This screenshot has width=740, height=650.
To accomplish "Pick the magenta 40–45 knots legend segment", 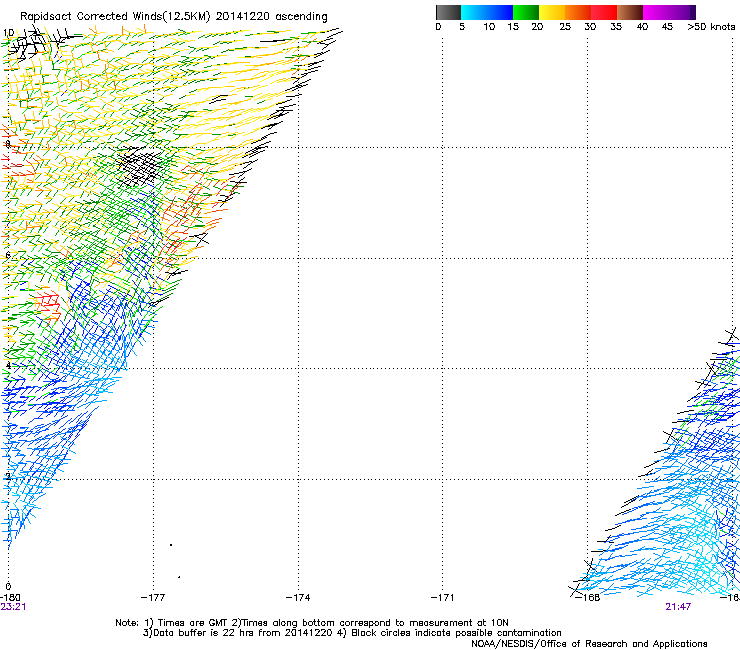I will coord(656,12).
